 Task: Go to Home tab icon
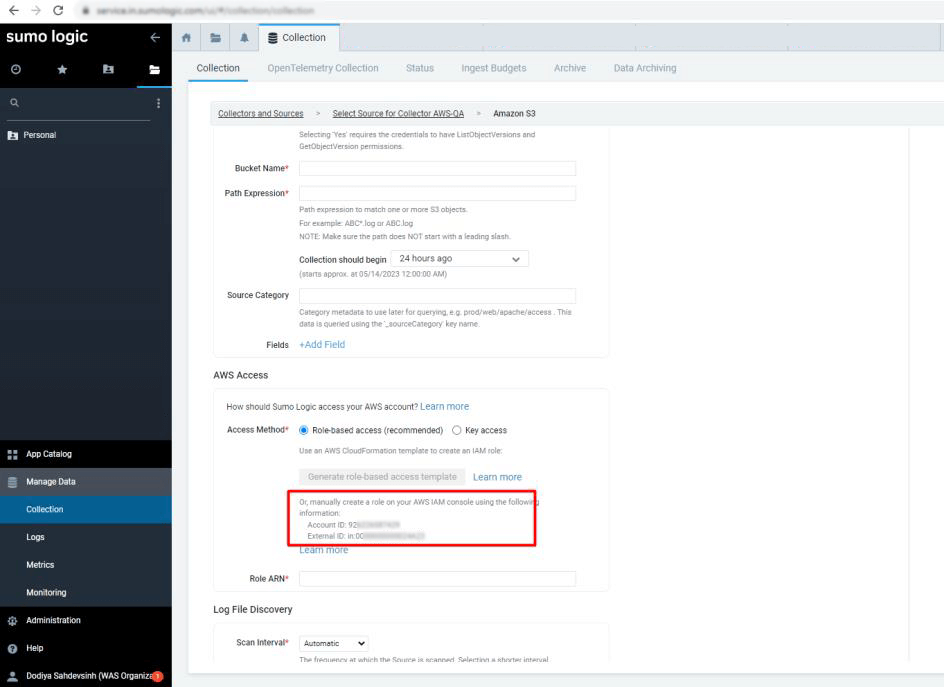pos(187,38)
